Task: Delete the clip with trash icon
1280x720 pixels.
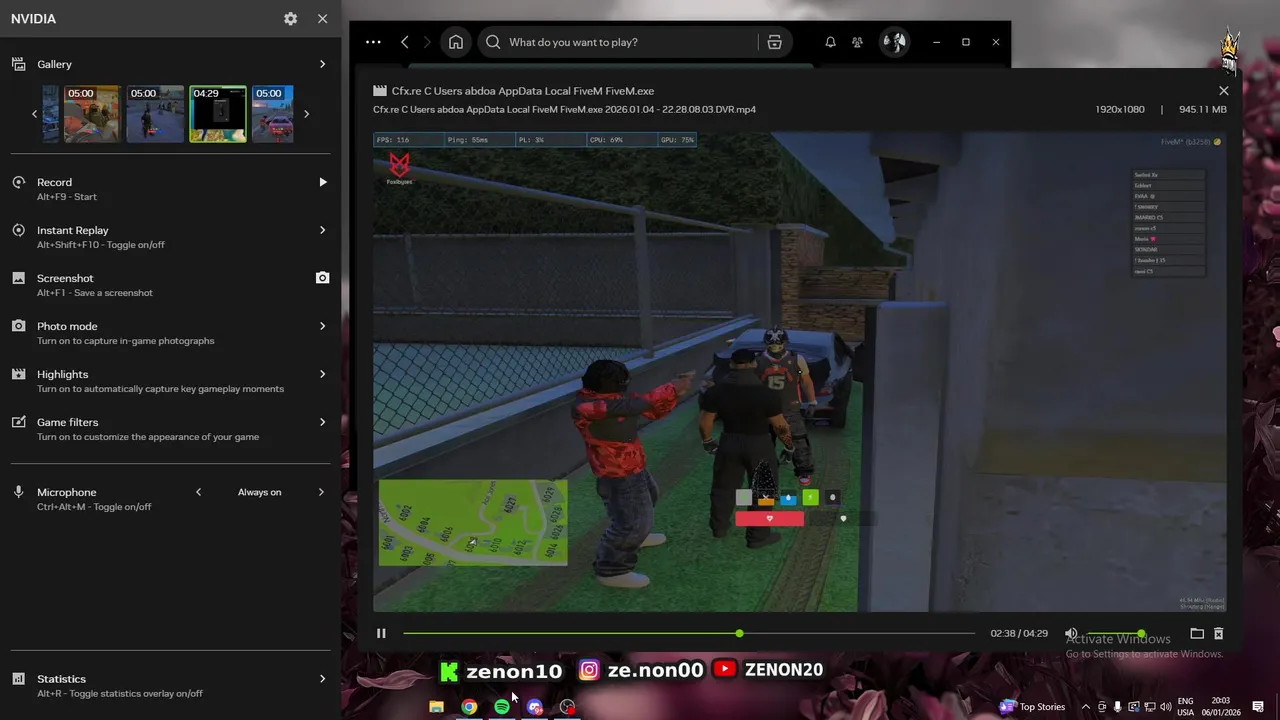Action: (1218, 633)
